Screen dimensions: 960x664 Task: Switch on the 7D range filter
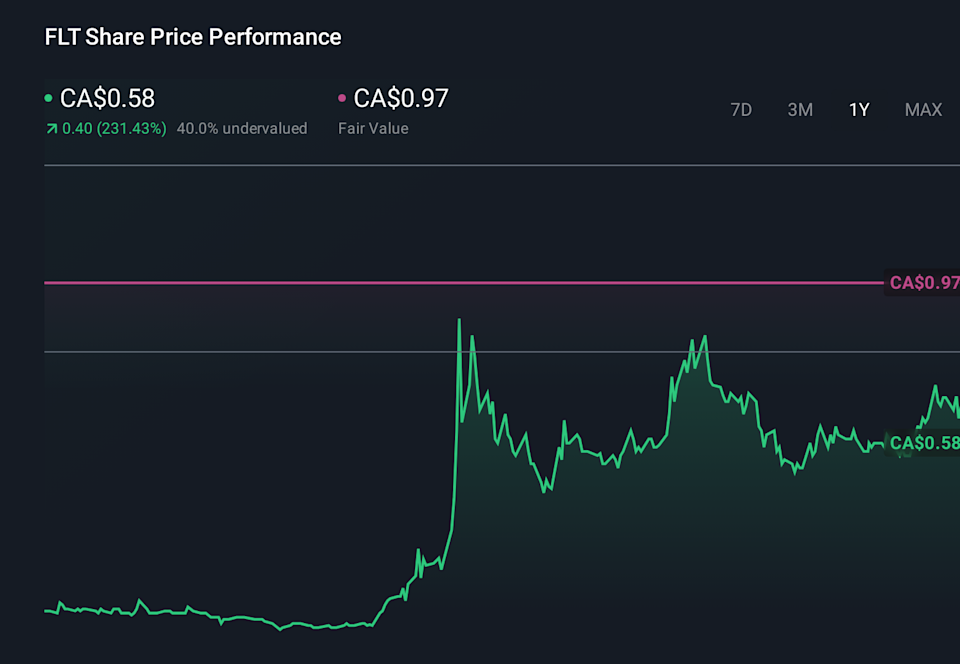[x=741, y=110]
